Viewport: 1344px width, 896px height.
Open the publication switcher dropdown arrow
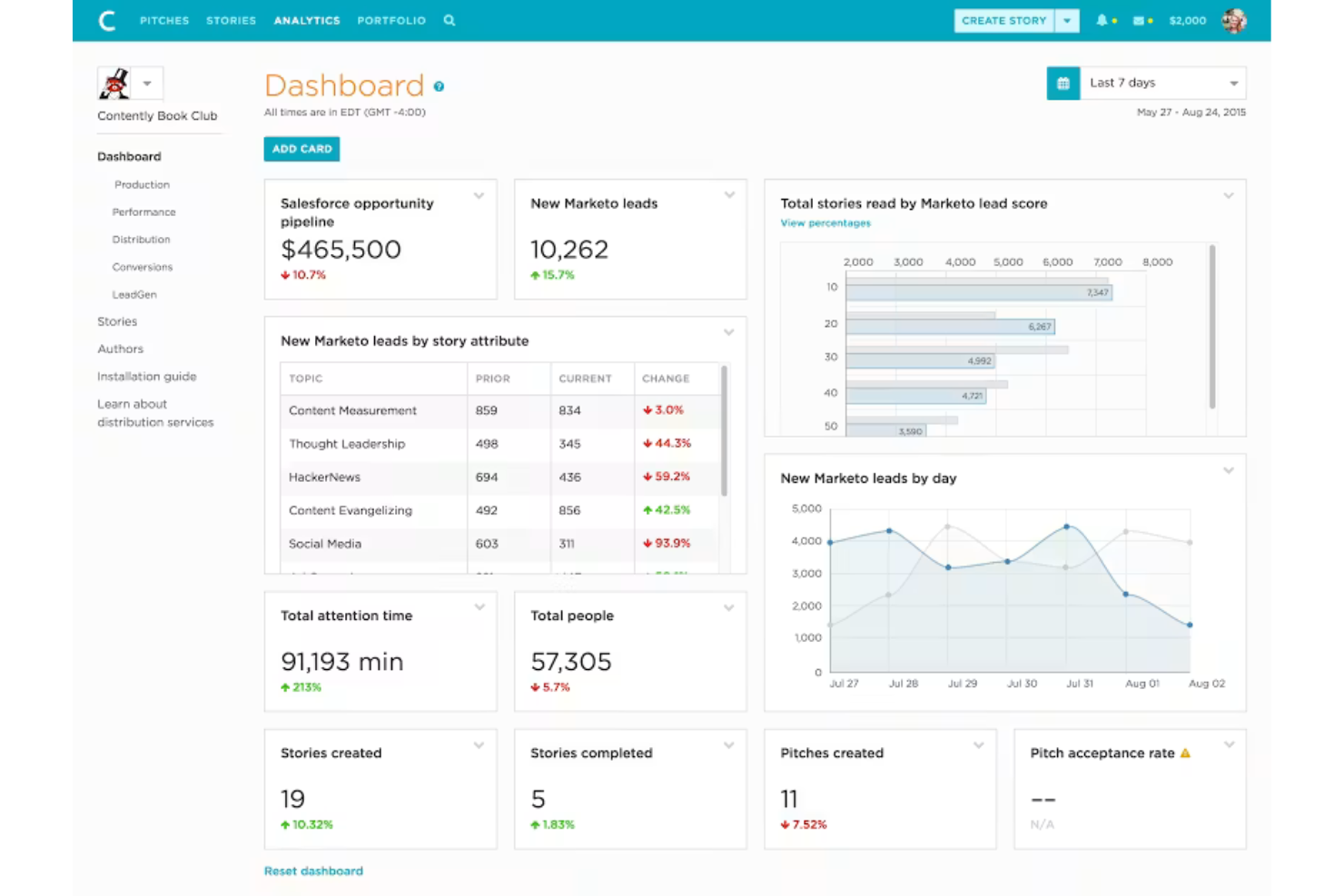[147, 83]
